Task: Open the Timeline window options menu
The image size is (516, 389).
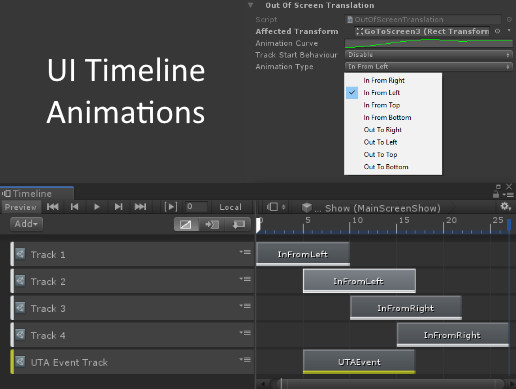Action: (x=508, y=195)
